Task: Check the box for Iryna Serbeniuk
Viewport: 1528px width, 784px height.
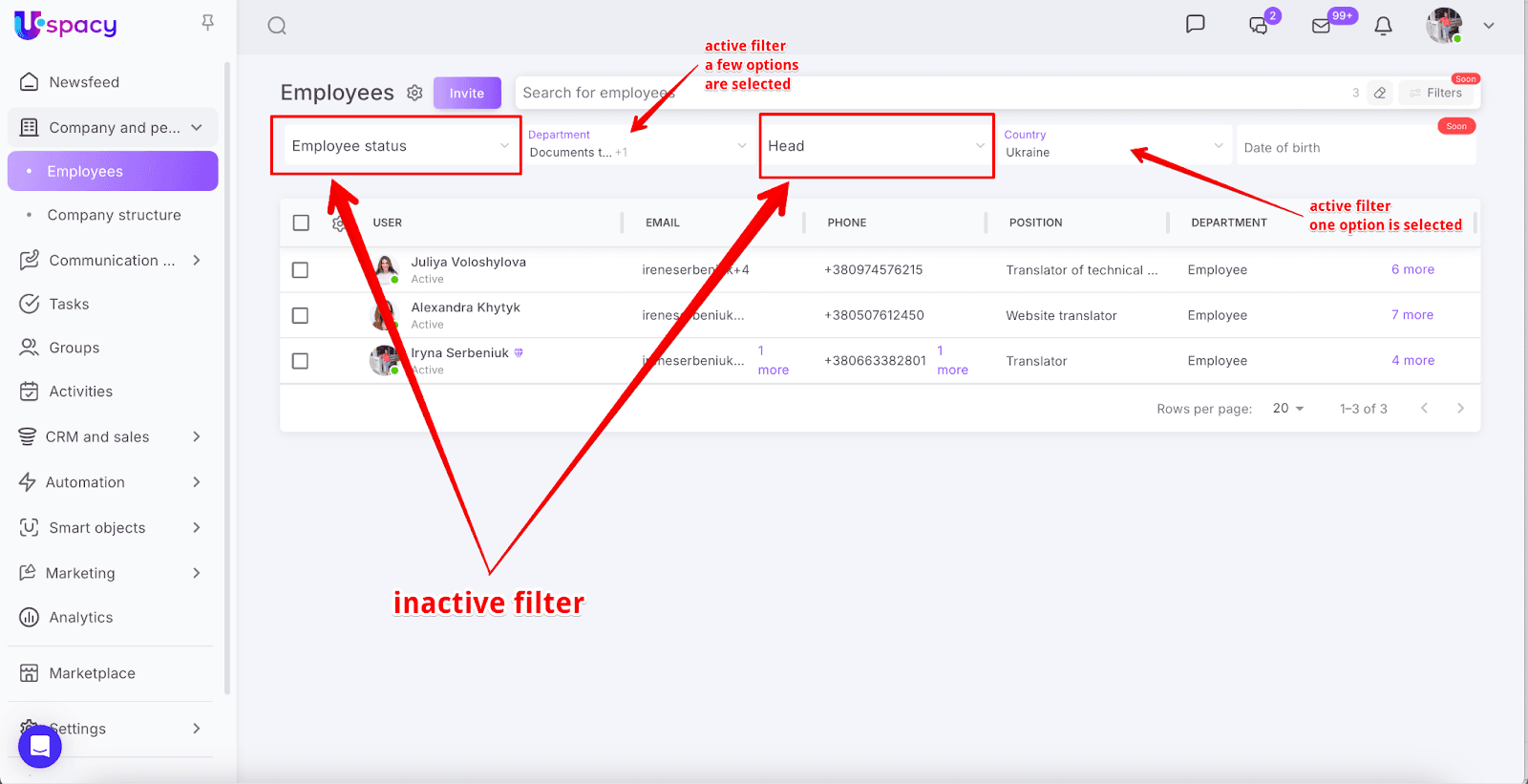Action: (300, 361)
